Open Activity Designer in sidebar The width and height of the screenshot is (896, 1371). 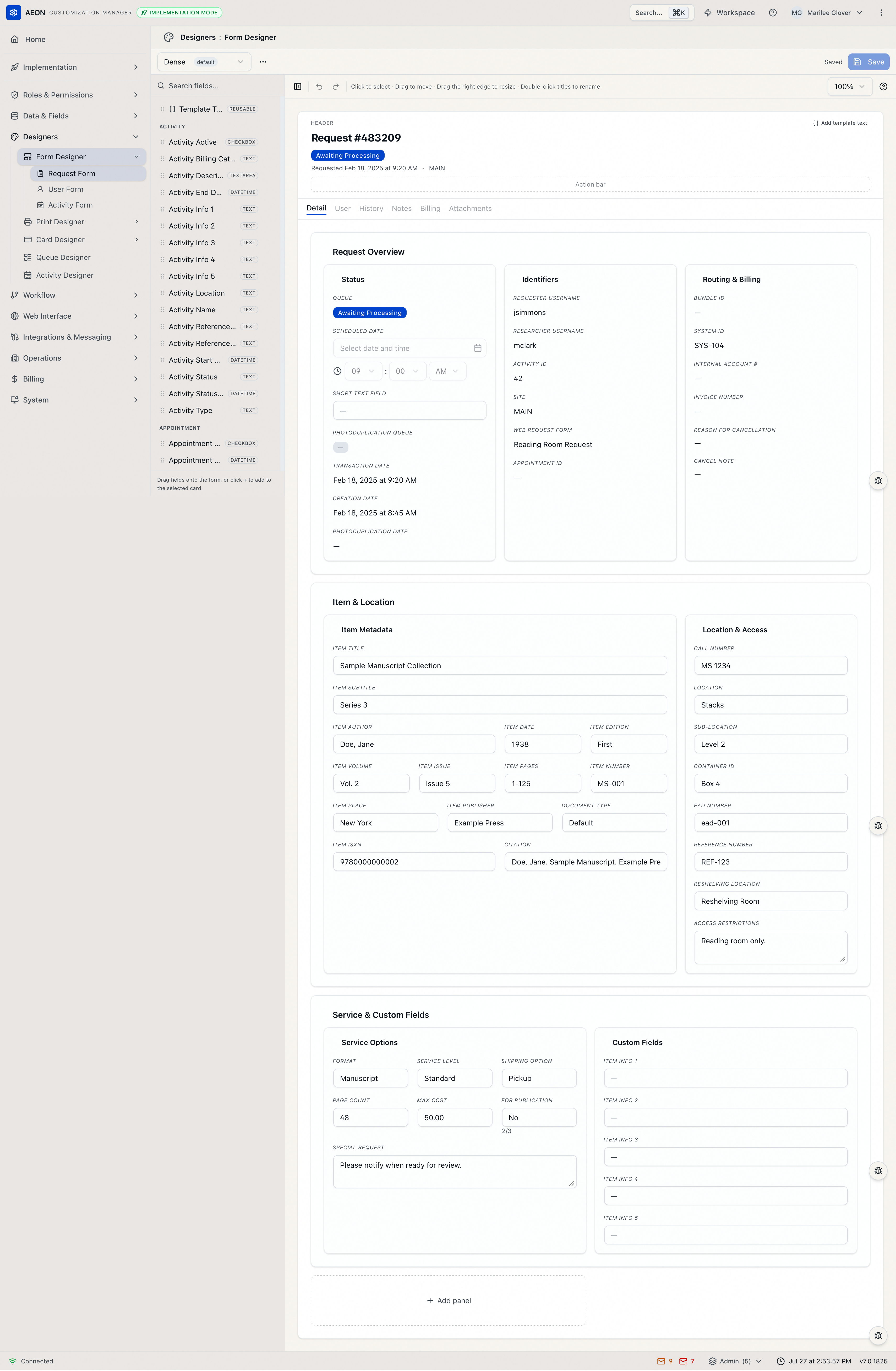pyautogui.click(x=82, y=275)
